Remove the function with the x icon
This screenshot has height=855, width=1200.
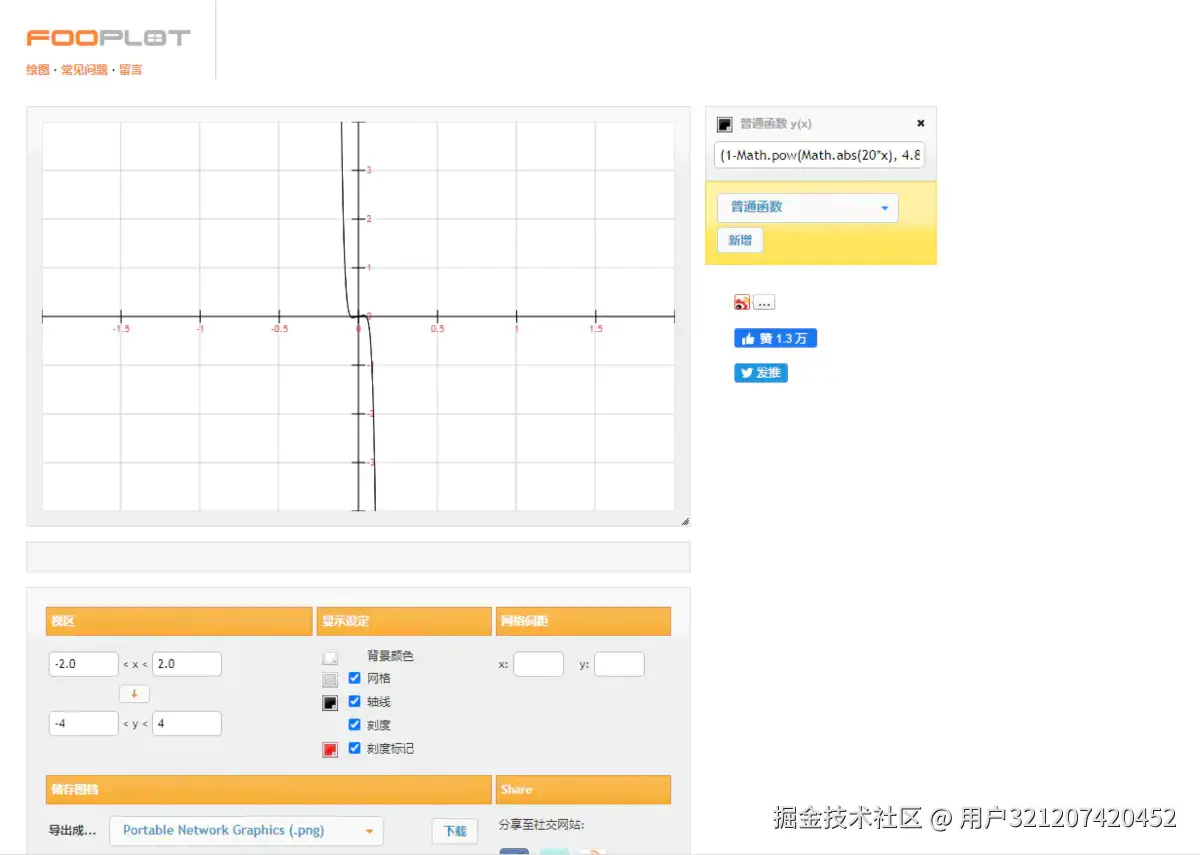point(921,123)
